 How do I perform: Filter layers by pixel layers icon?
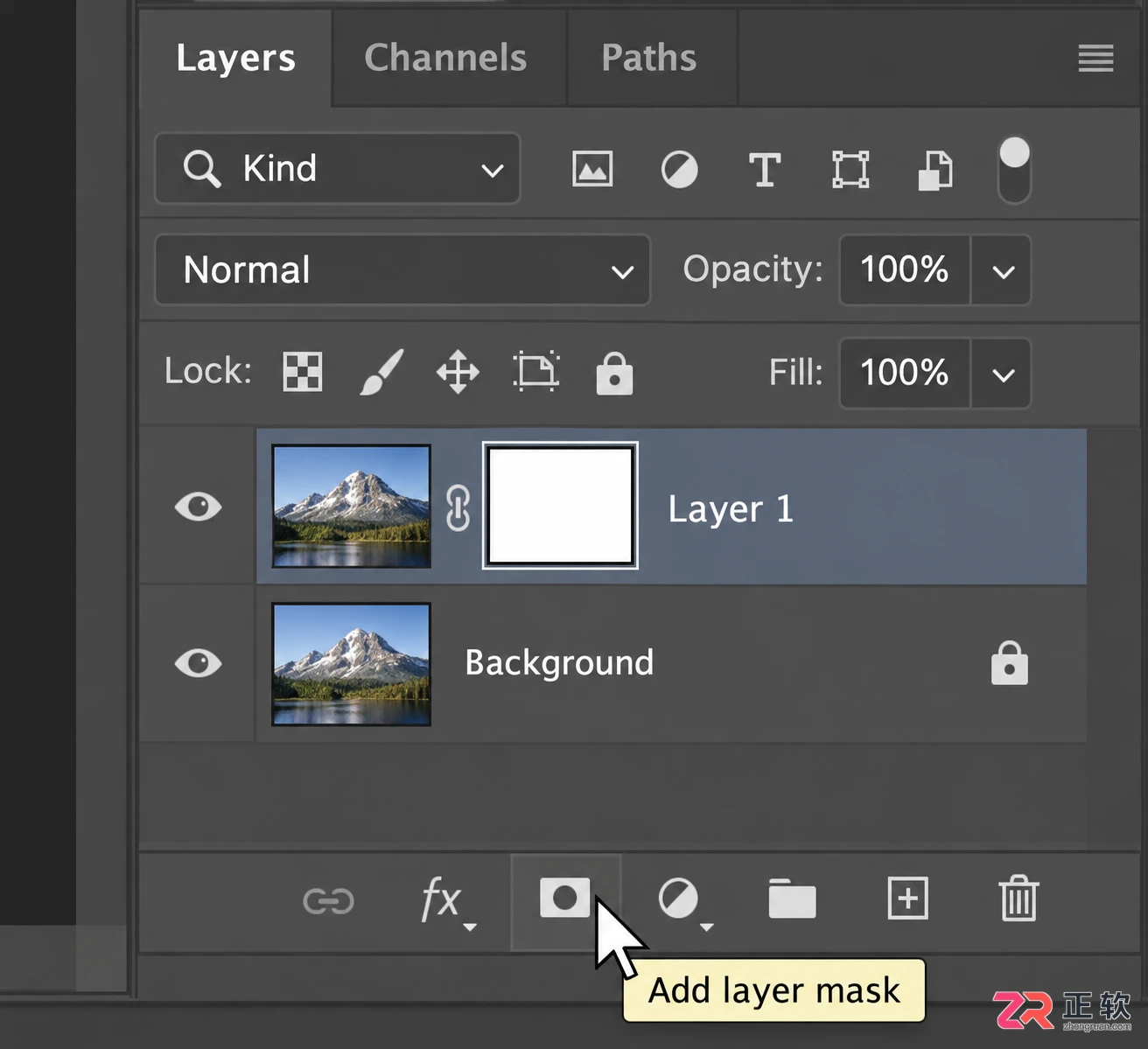pos(592,169)
